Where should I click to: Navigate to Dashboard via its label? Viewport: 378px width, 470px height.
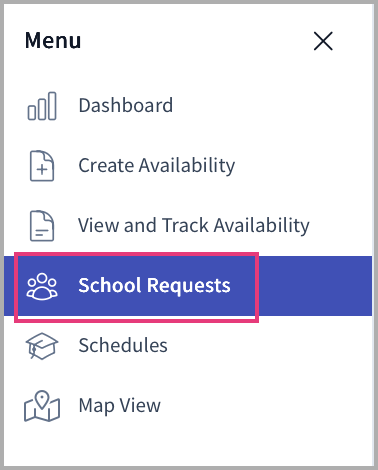[126, 106]
